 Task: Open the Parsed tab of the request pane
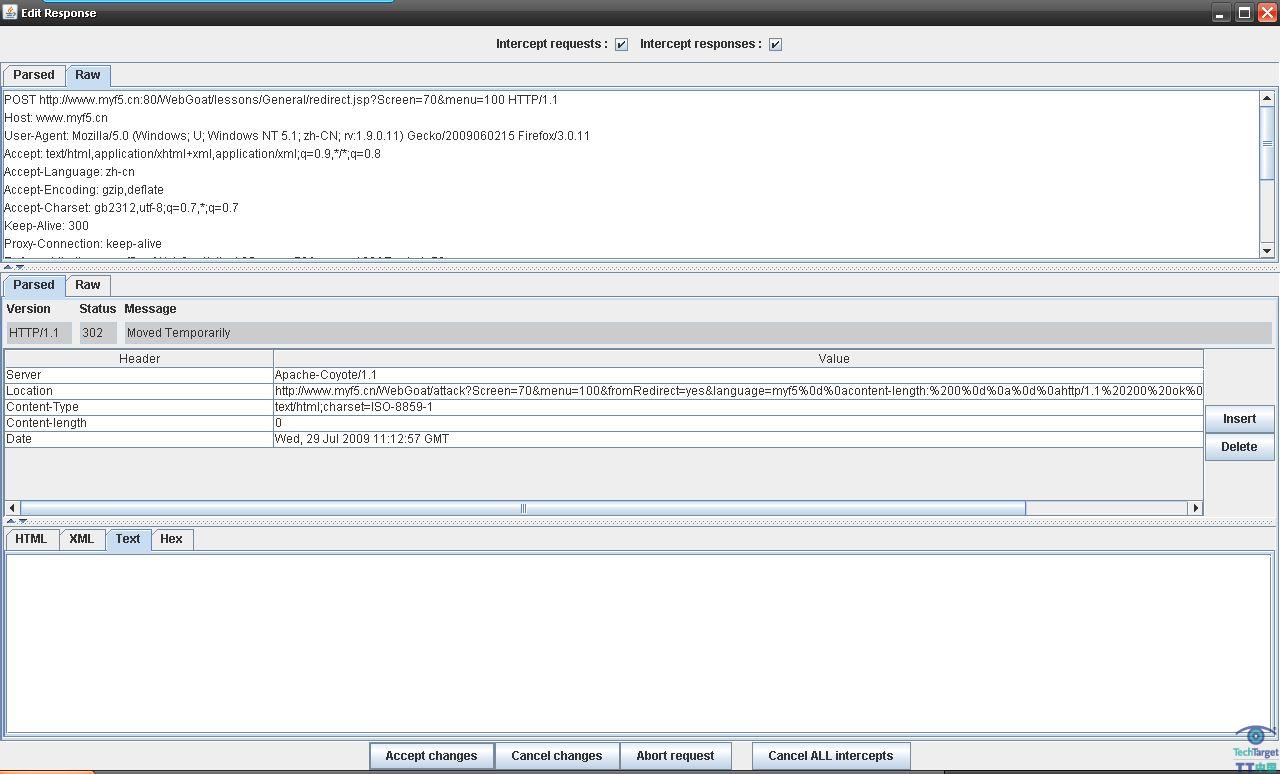(34, 75)
